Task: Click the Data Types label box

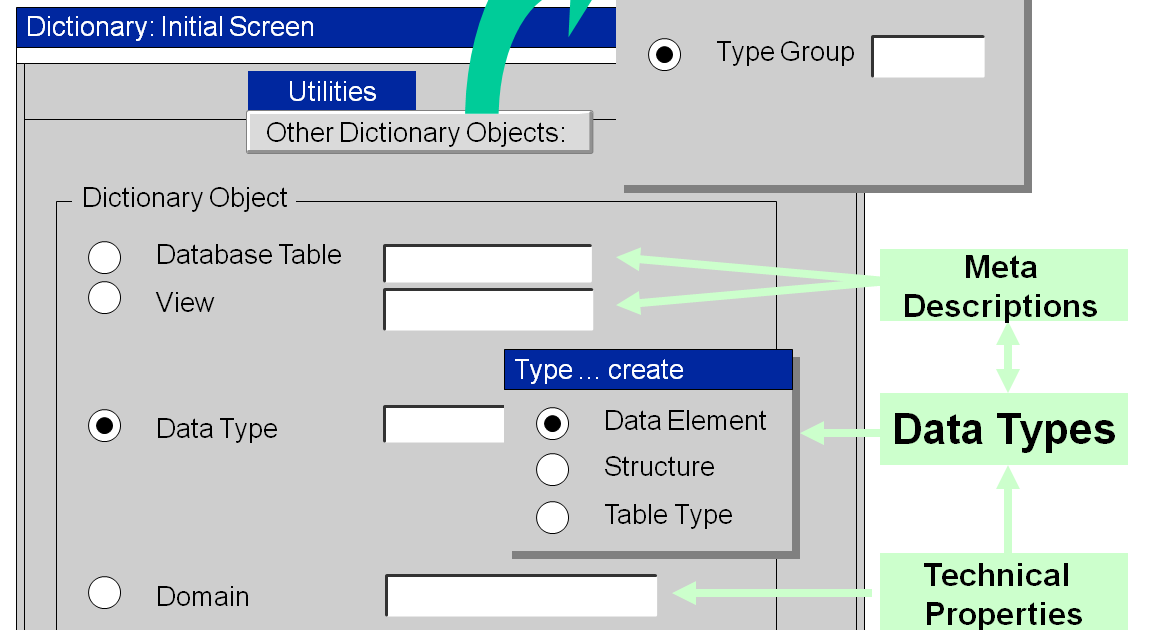Action: [1003, 429]
